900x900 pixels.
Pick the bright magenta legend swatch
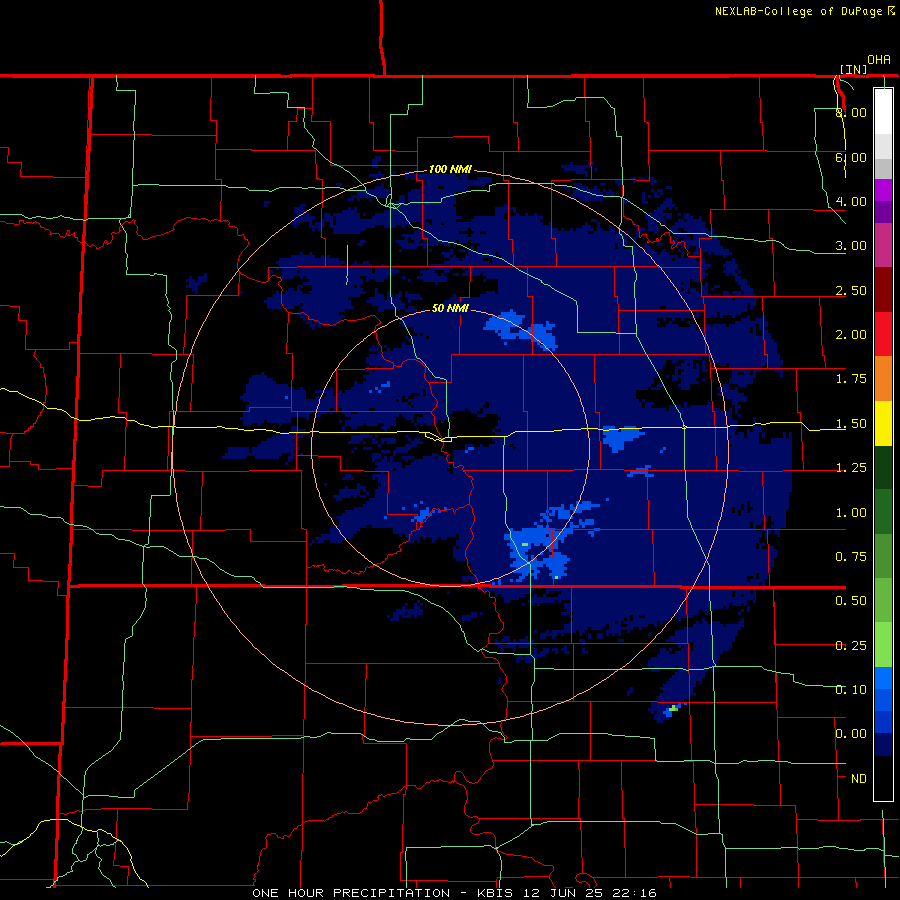click(x=883, y=190)
